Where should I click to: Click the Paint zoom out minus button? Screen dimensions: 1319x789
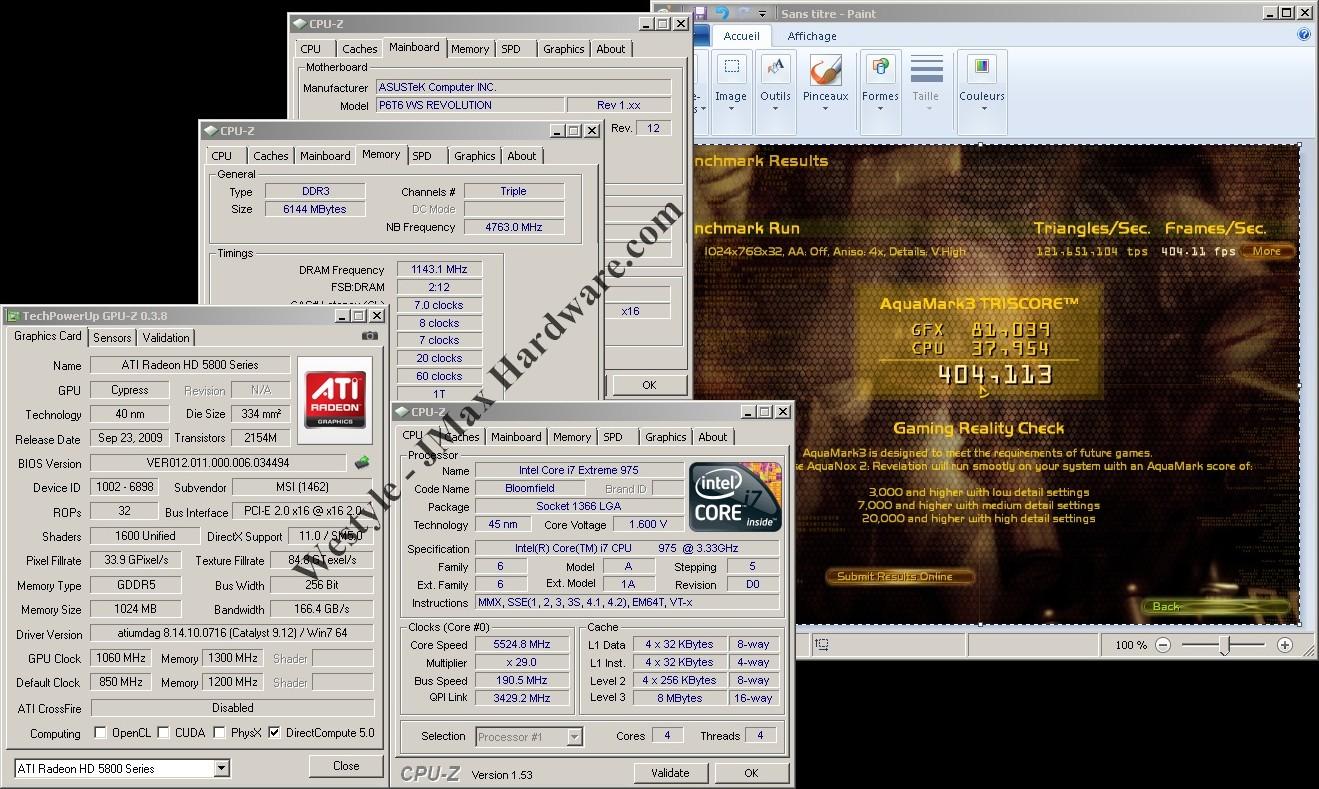(x=1163, y=646)
